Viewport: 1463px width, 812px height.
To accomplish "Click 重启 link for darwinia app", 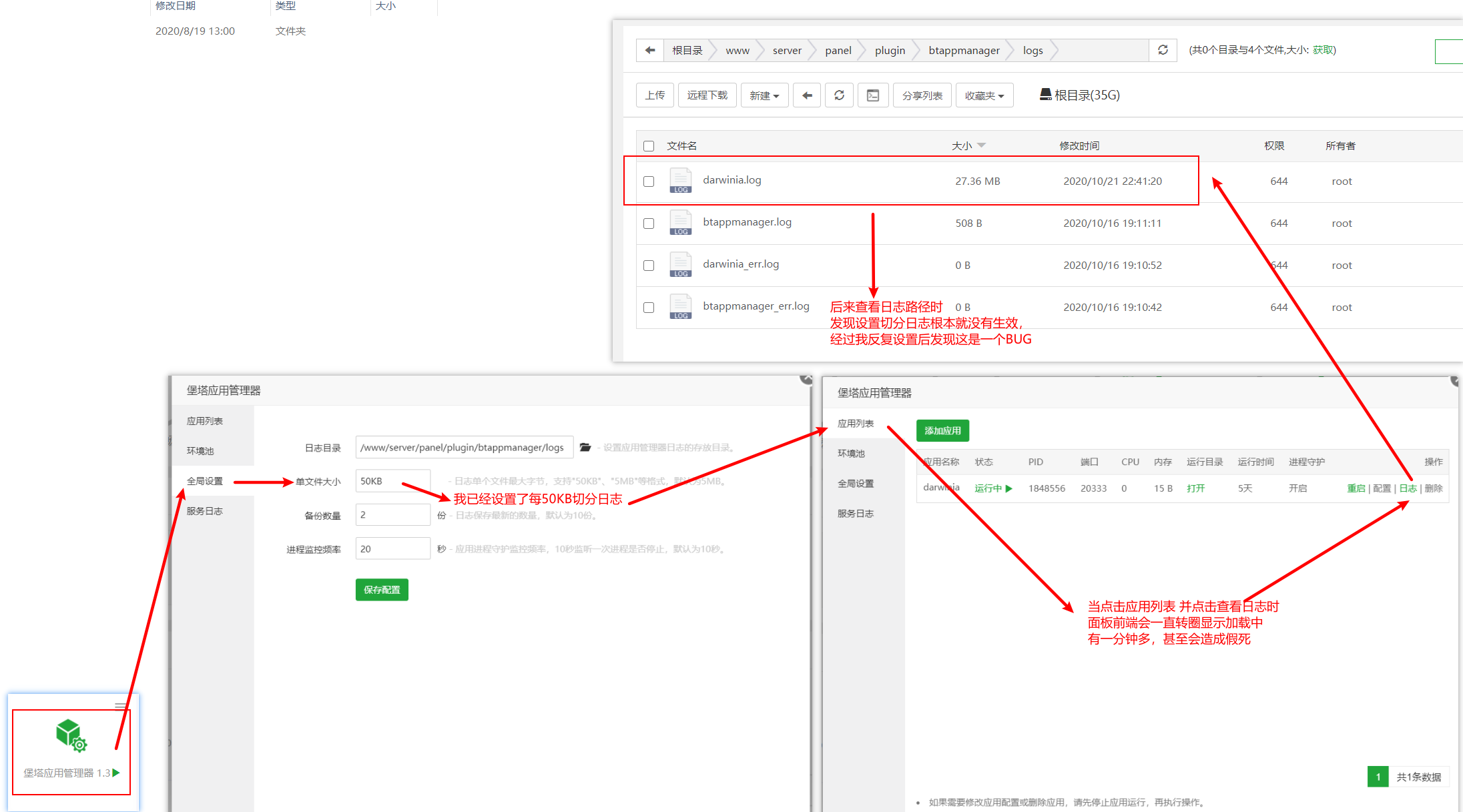I will click(x=1356, y=488).
